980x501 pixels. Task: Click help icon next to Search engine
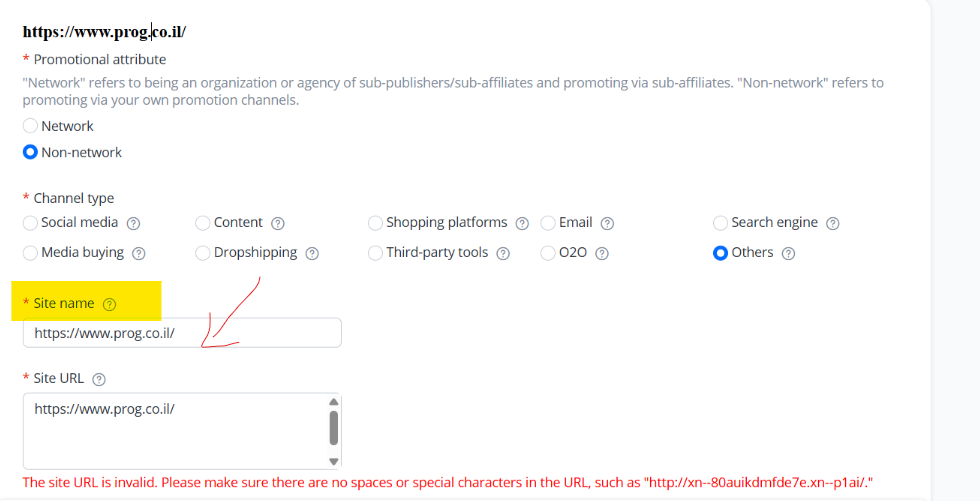833,224
